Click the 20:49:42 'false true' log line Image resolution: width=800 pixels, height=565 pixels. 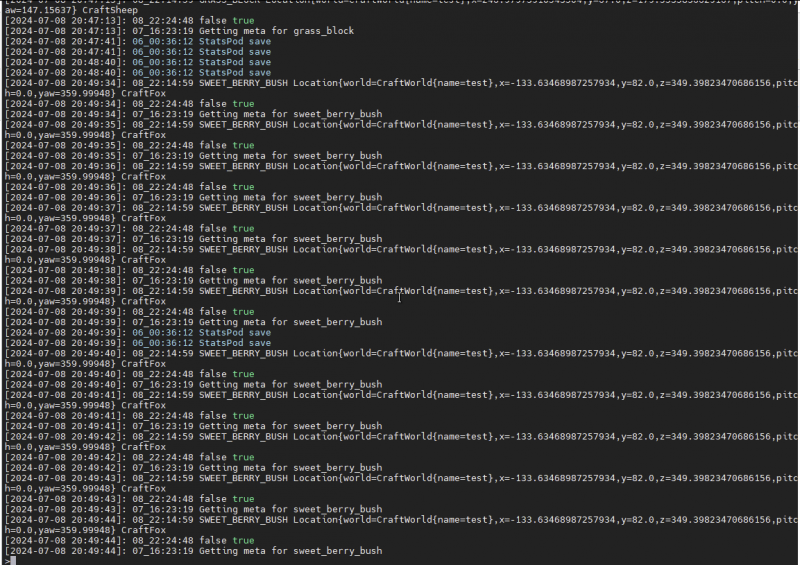(130, 457)
